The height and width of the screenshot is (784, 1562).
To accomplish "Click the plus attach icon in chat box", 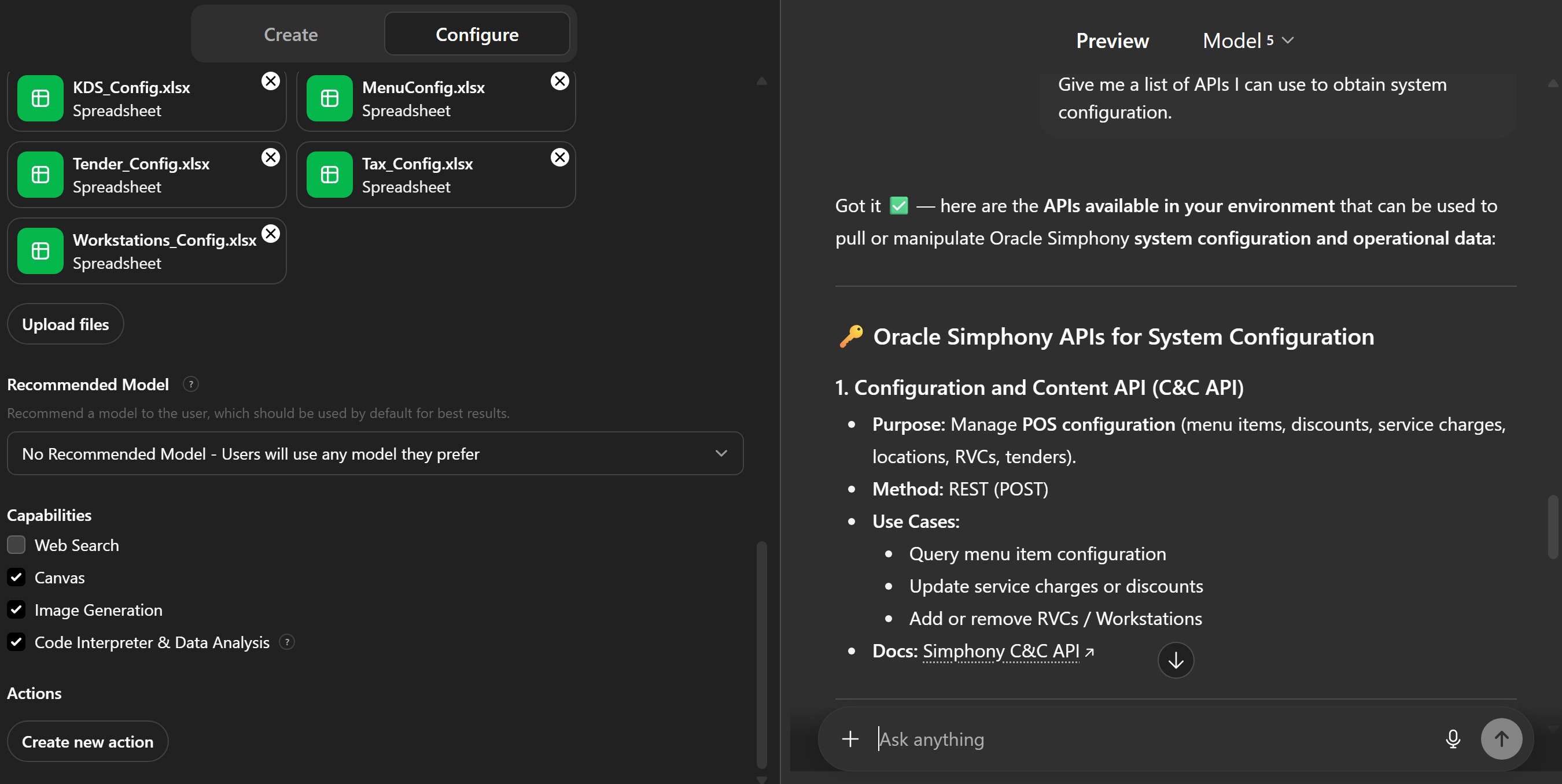I will tap(850, 738).
